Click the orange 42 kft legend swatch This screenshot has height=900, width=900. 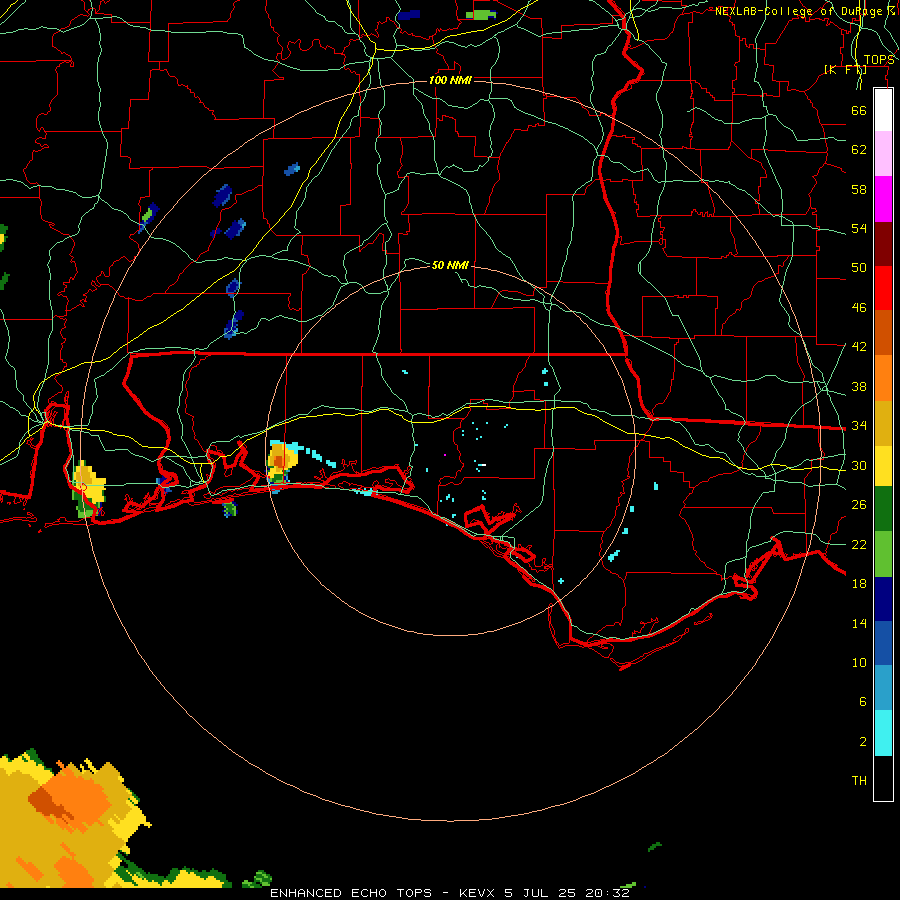tap(883, 378)
